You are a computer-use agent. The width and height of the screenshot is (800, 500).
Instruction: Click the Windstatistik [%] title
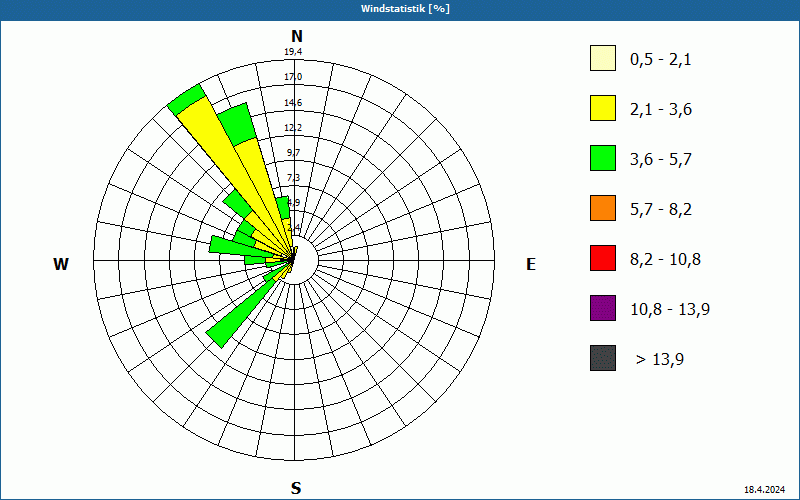tap(405, 9)
